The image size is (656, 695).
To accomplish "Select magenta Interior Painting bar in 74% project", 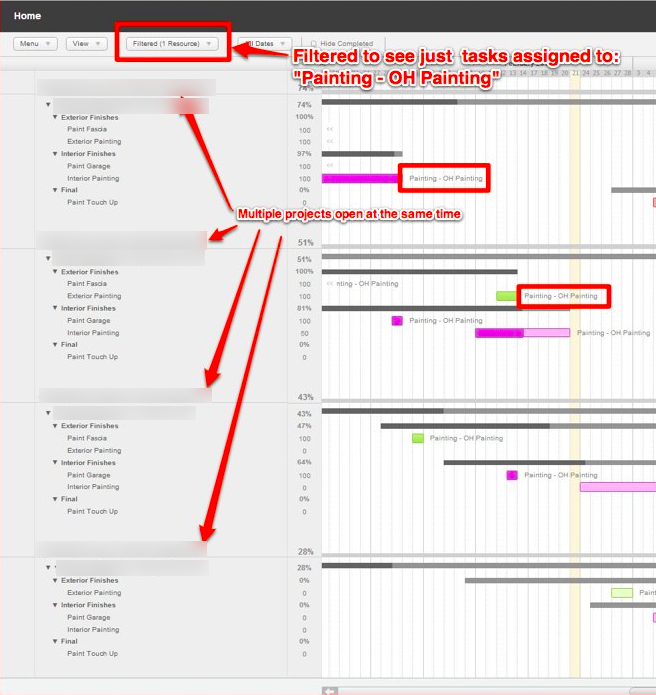I will coord(360,179).
